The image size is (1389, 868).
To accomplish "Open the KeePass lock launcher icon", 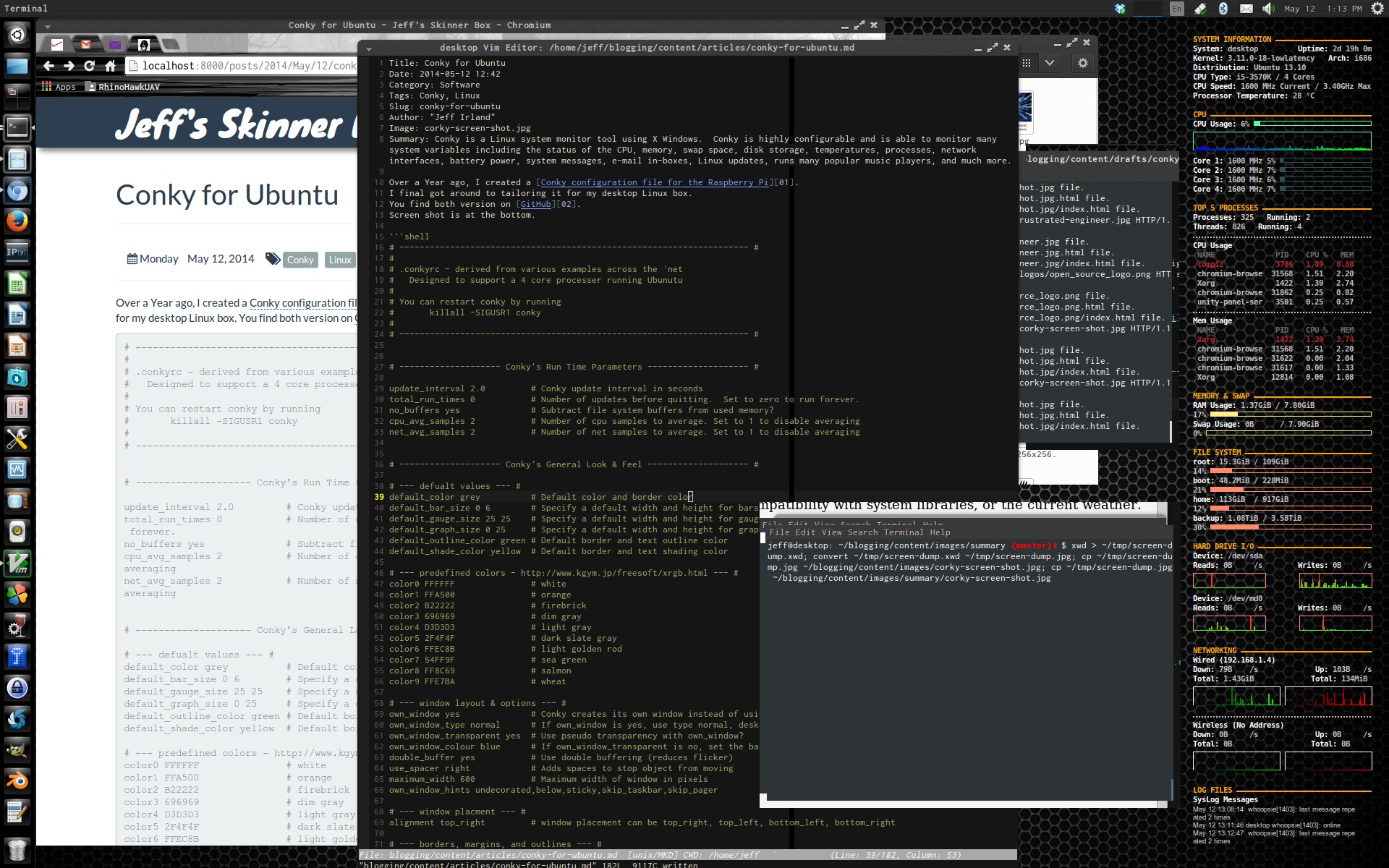I will pyautogui.click(x=17, y=688).
